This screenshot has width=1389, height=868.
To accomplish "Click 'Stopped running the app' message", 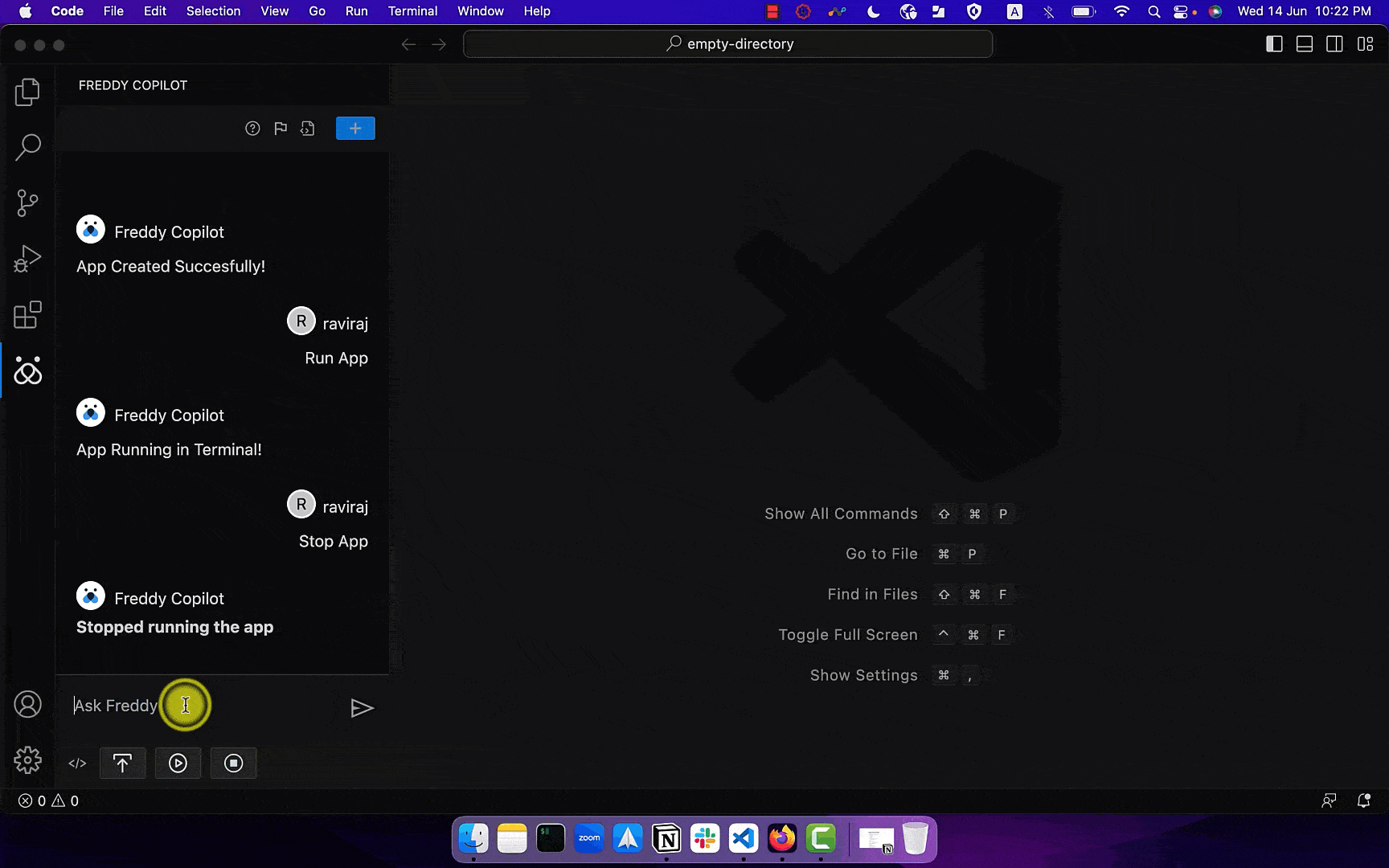I will click(174, 627).
